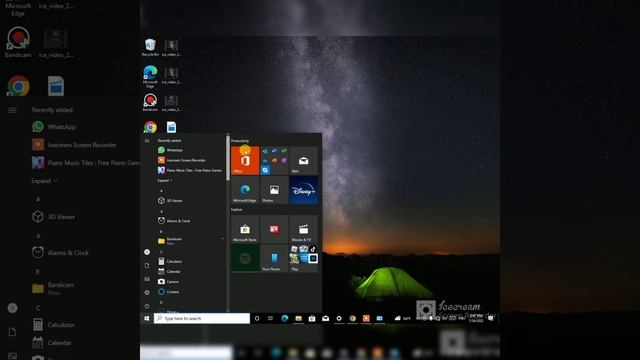Open Microsoft Edge from the taskbar
Viewport: 640px width, 360px height.
coord(284,318)
